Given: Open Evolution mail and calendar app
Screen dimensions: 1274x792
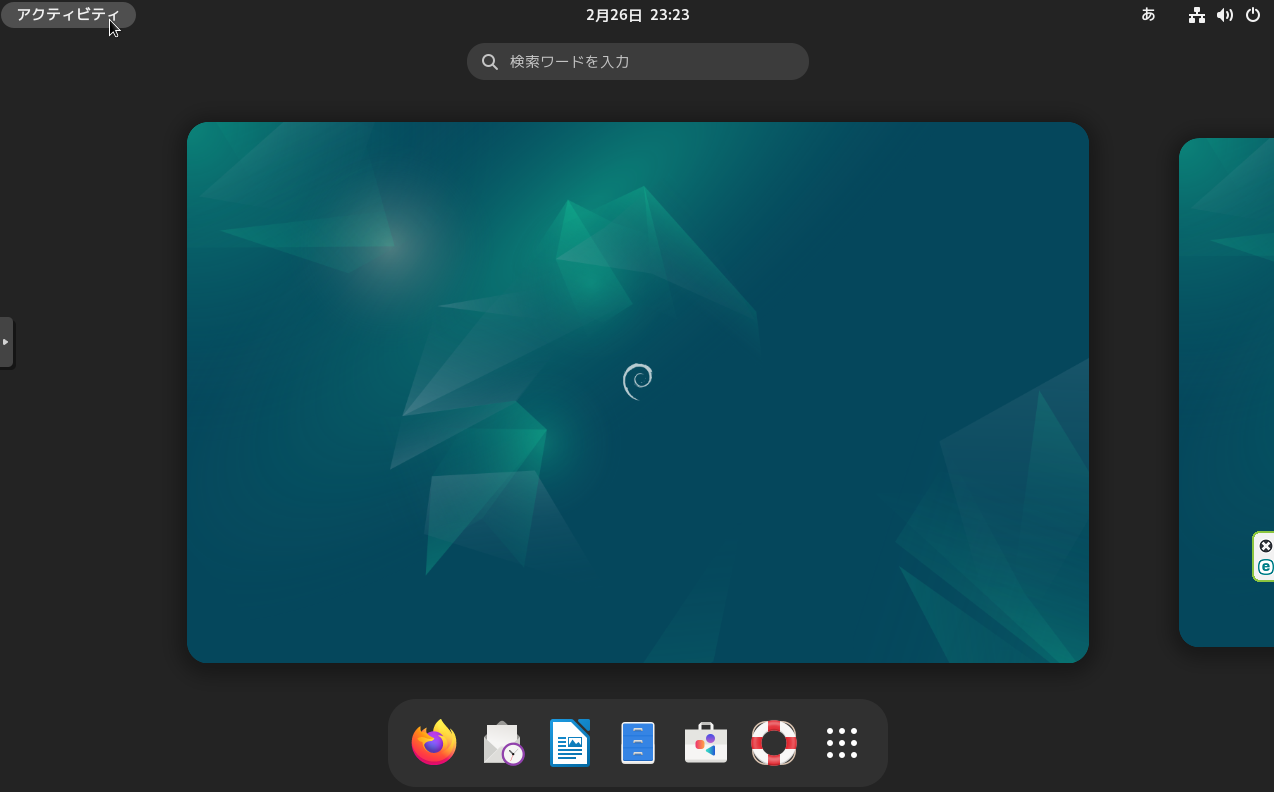Looking at the screenshot, I should (503, 743).
